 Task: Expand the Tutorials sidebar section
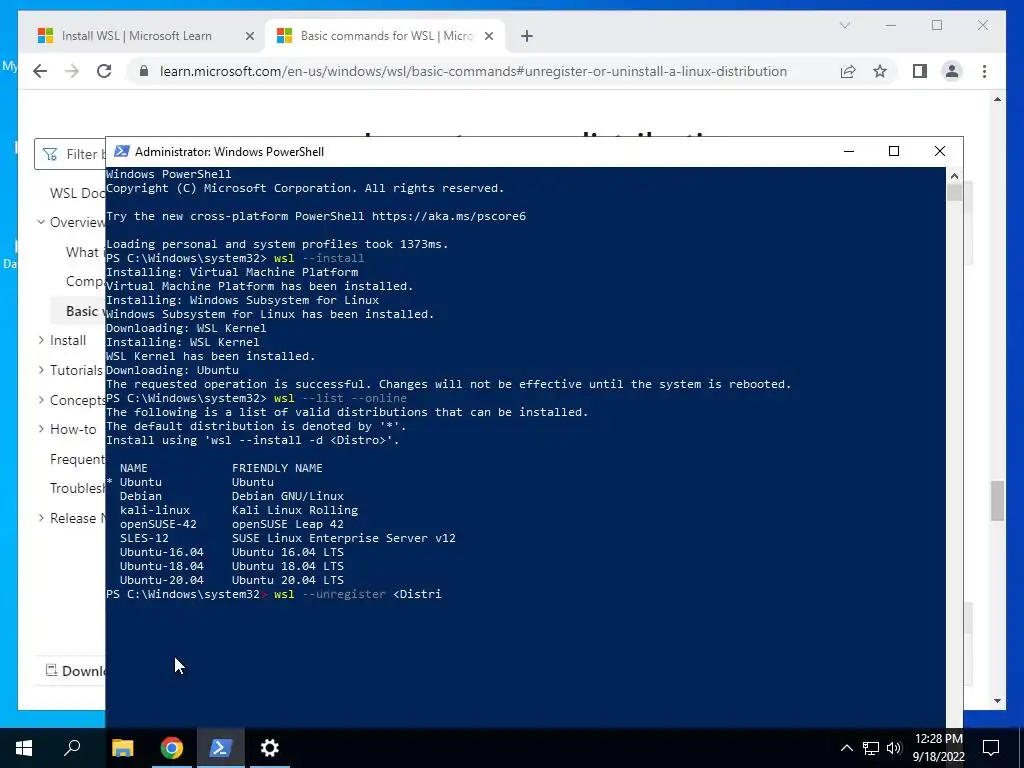(x=41, y=370)
